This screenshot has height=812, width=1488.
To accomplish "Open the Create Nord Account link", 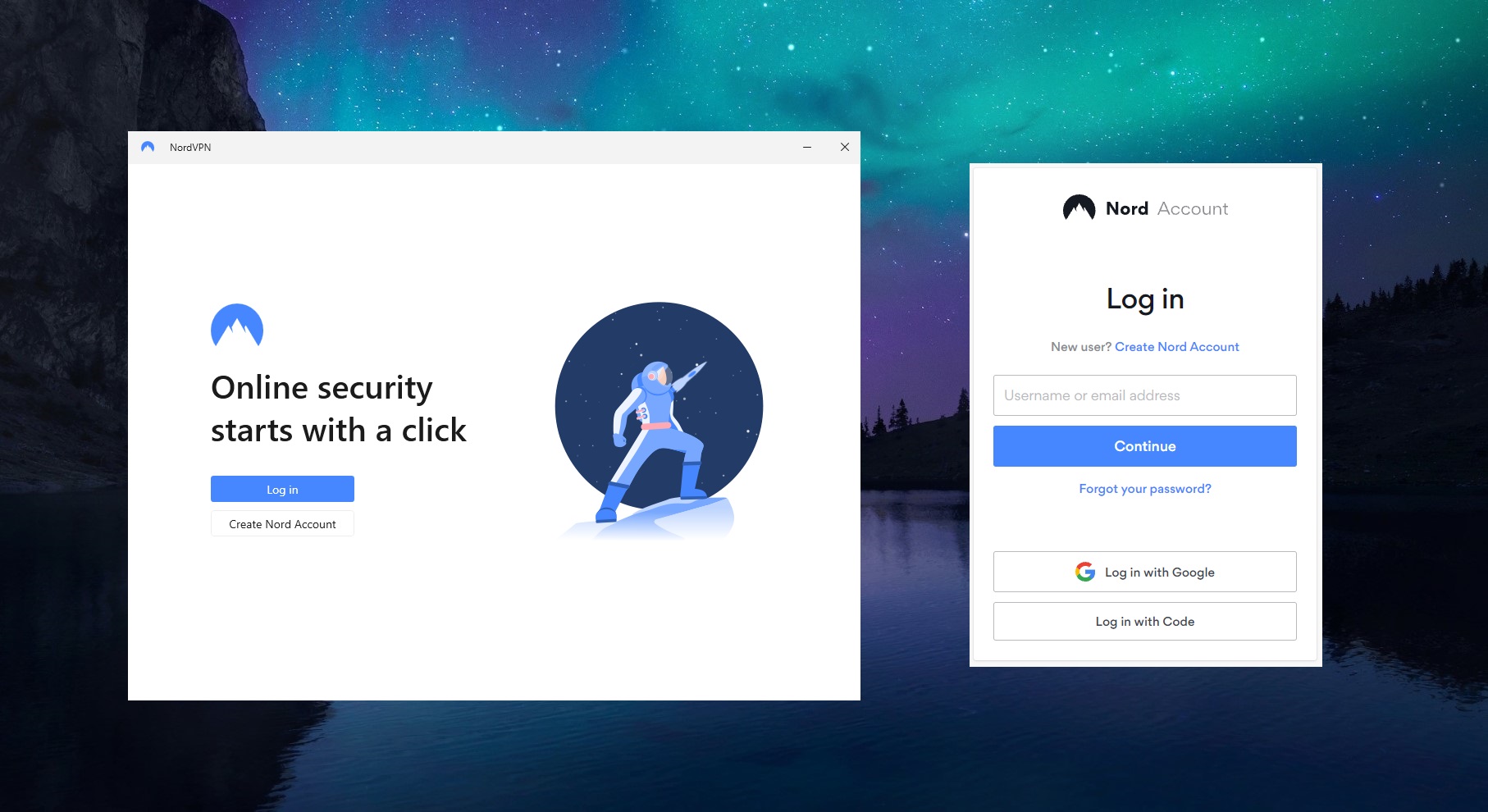I will point(1176,347).
